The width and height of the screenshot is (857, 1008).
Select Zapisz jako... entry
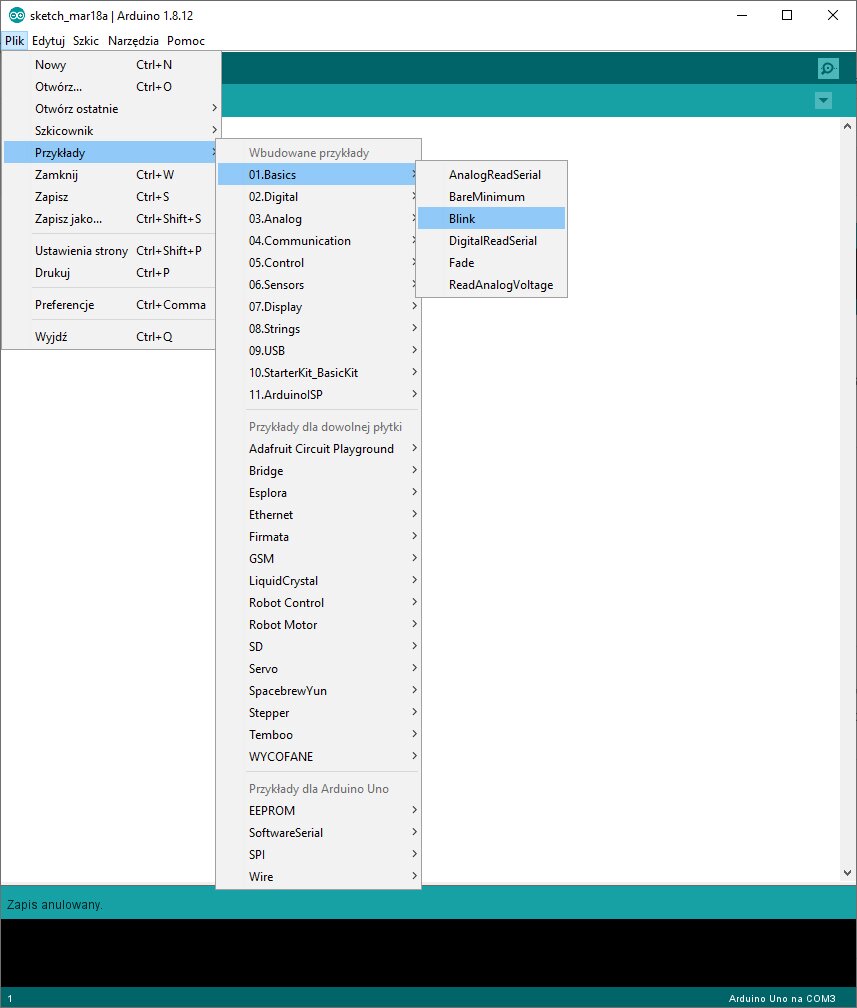109,219
